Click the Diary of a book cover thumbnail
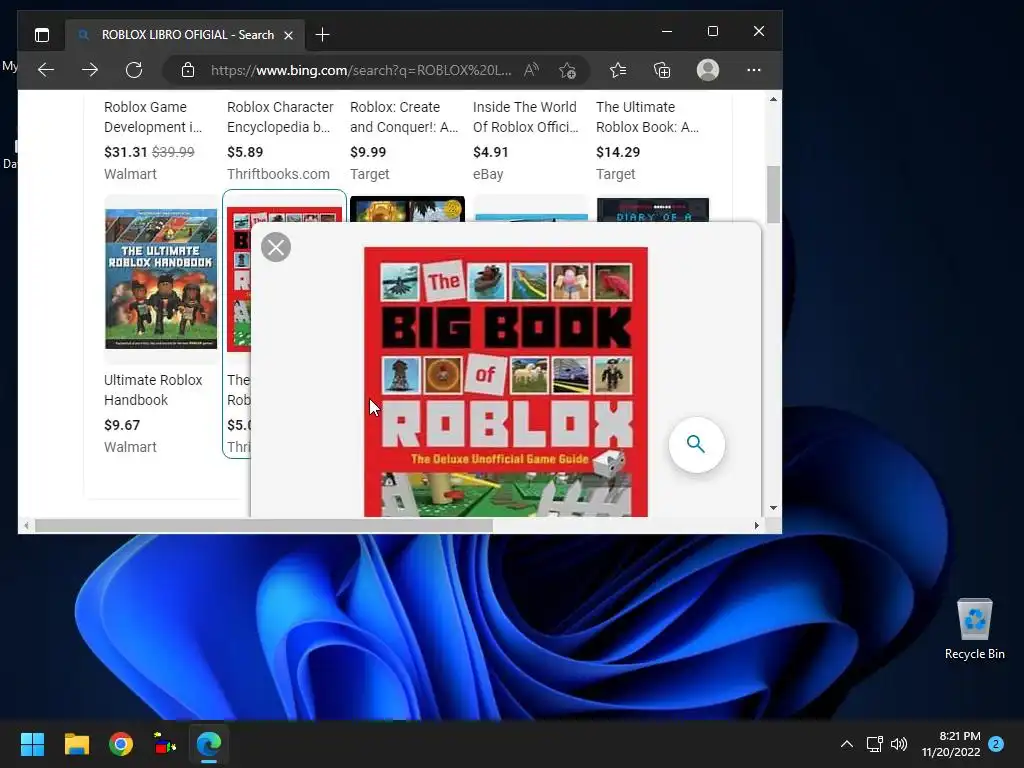 pyautogui.click(x=652, y=210)
